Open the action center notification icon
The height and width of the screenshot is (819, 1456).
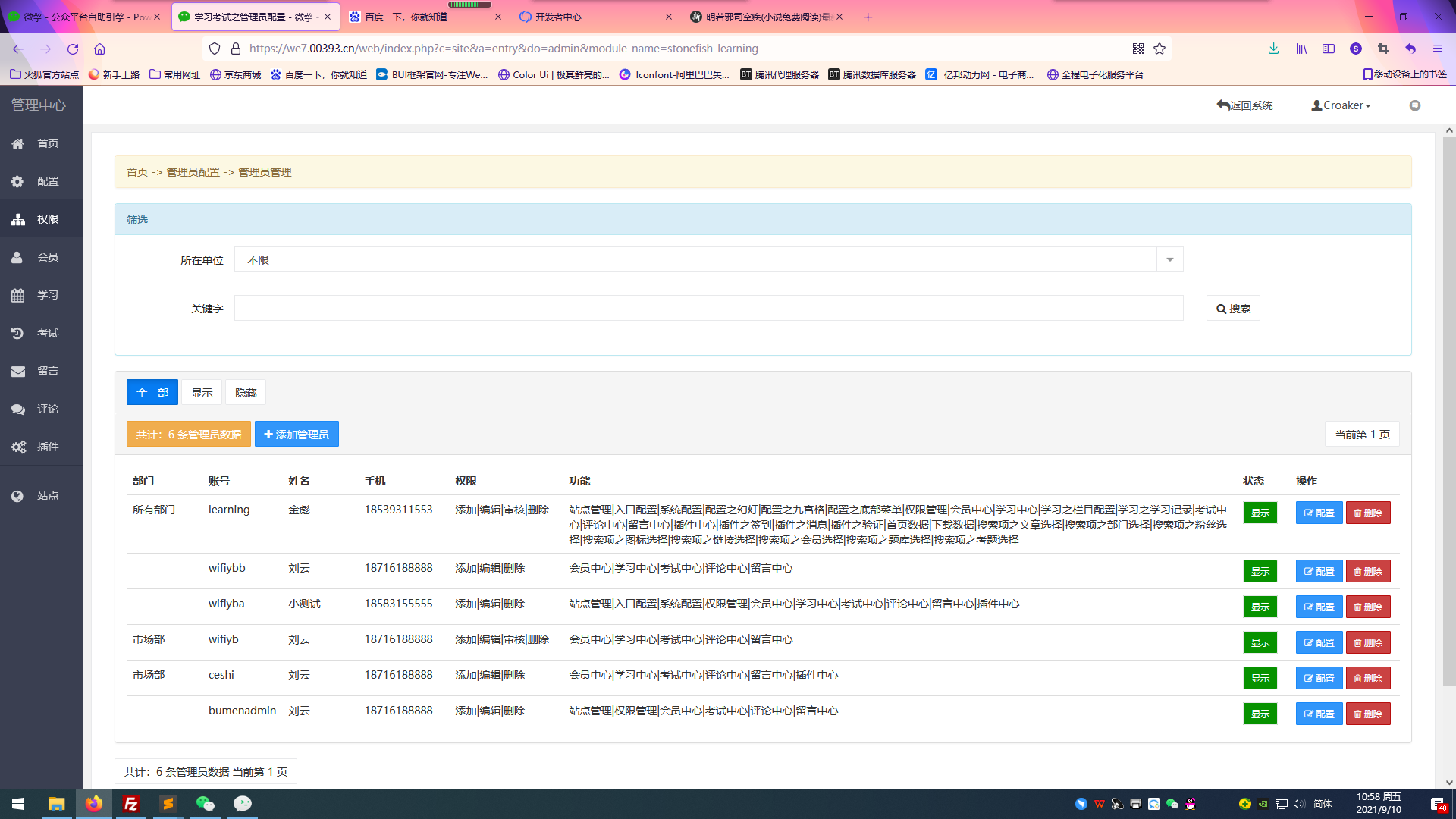[1438, 804]
